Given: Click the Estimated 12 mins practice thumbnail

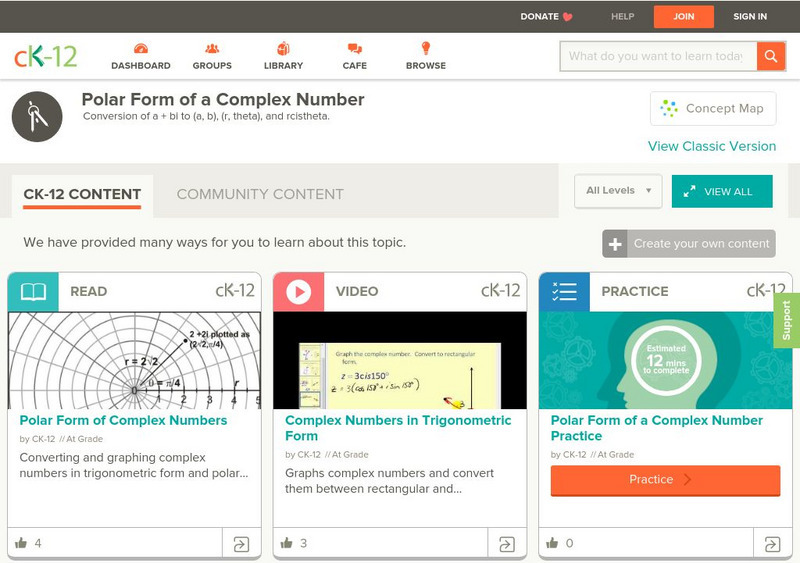Looking at the screenshot, I should pos(665,360).
